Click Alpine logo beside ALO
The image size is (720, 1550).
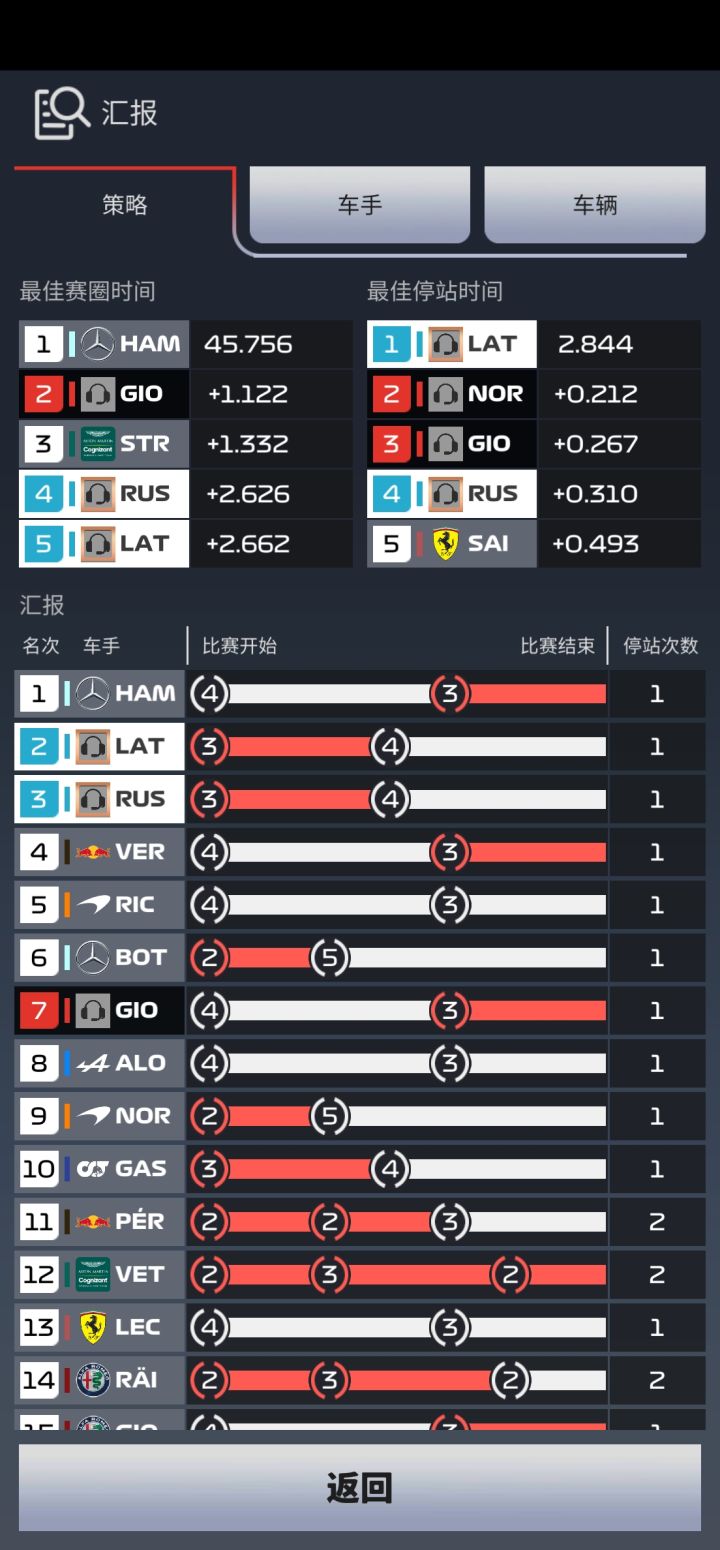coord(93,1063)
